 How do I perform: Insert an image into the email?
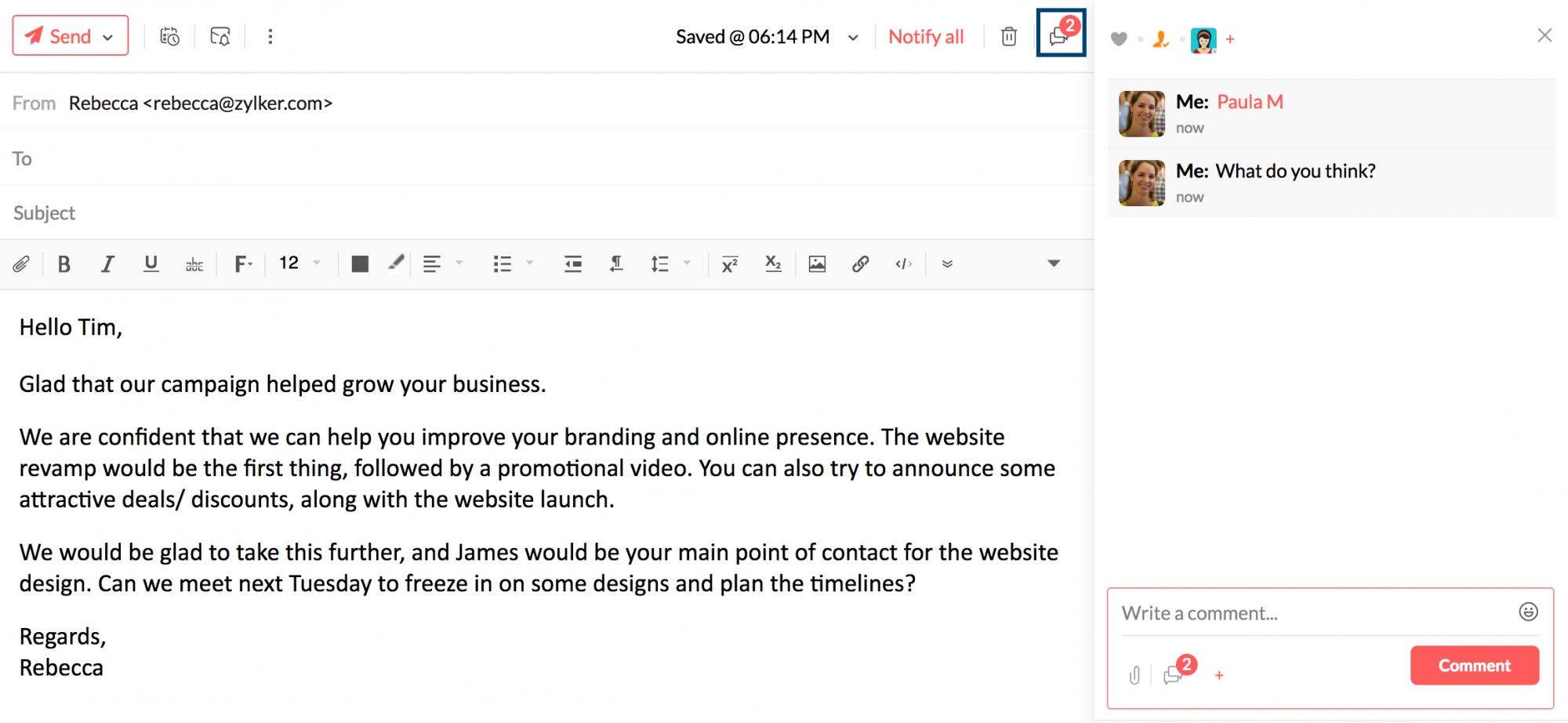tap(817, 264)
